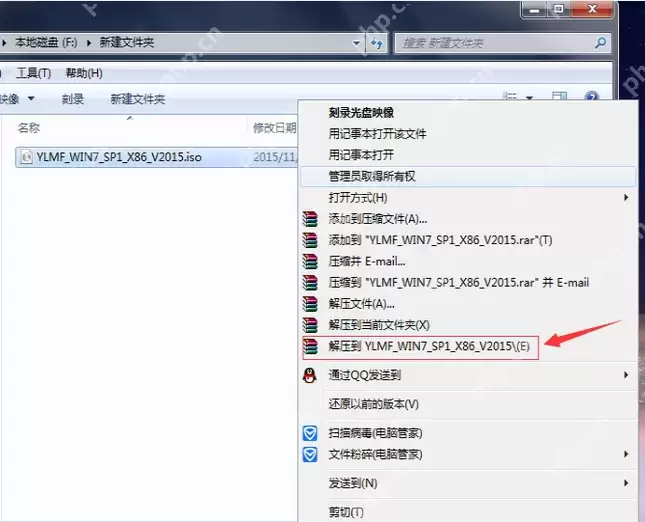Expand the 通过QQ发送到 submenu arrow
This screenshot has width=645, height=522.
[626, 375]
